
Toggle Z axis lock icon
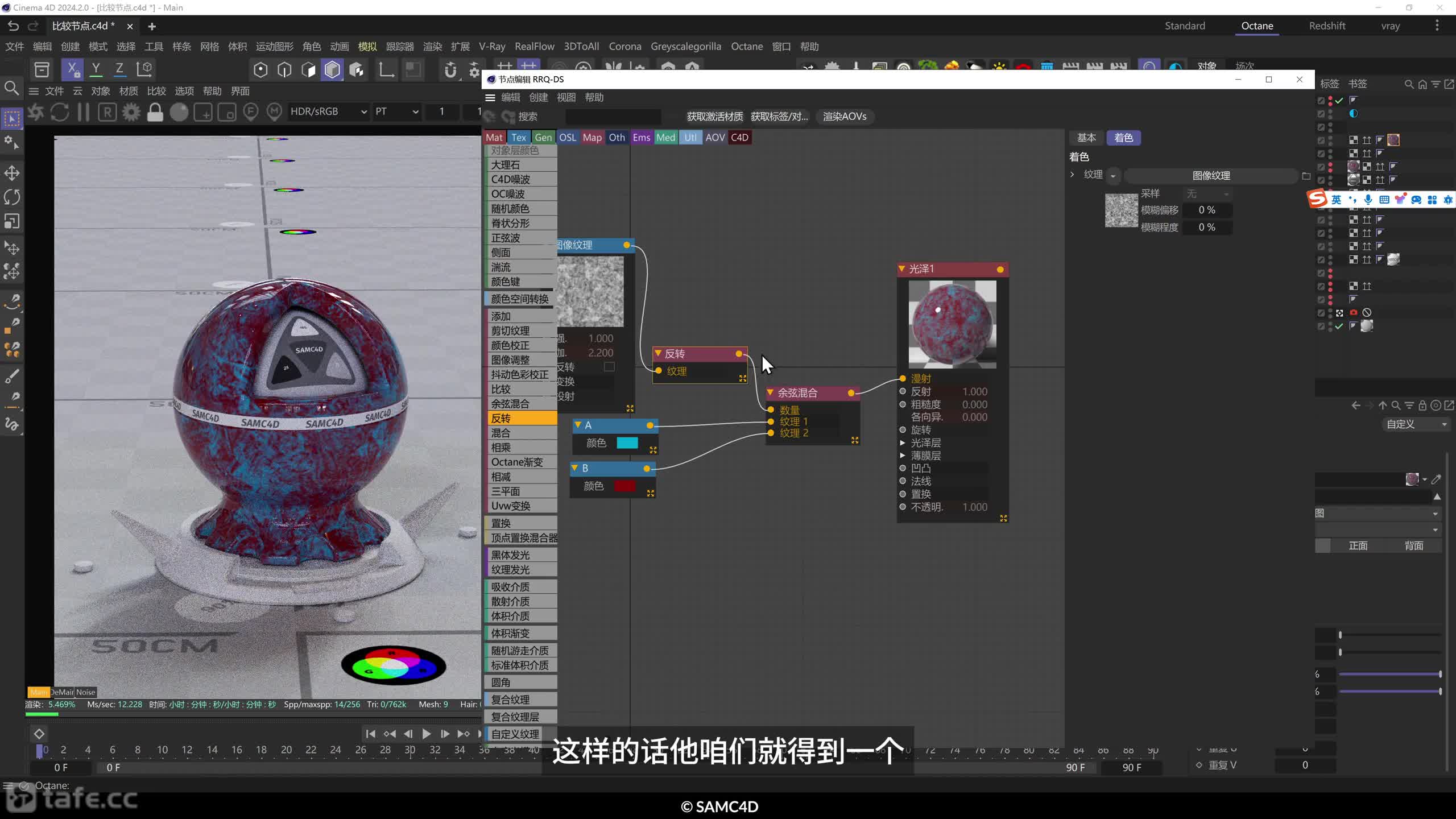pyautogui.click(x=119, y=69)
